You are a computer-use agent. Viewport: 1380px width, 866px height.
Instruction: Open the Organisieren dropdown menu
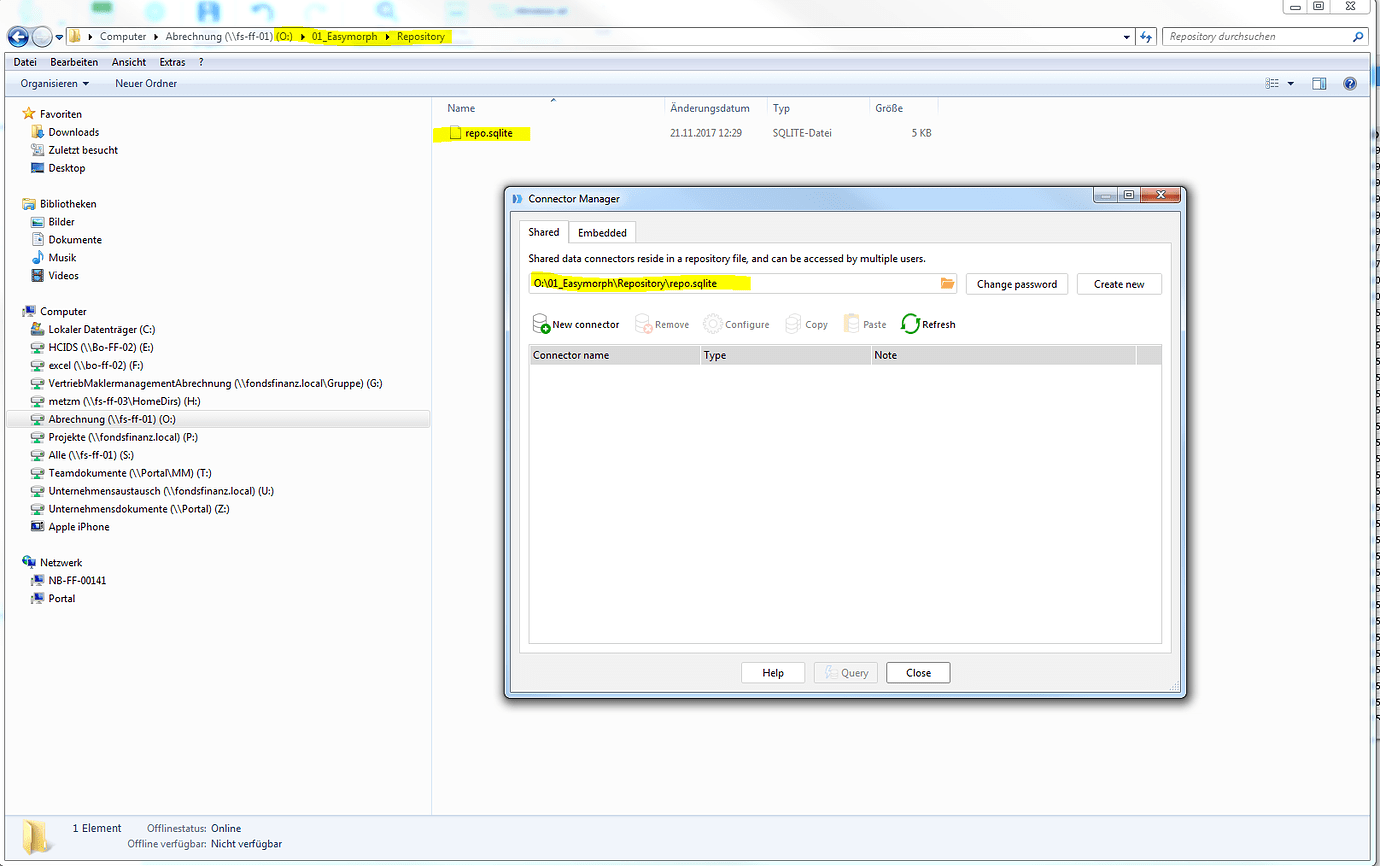coord(55,84)
